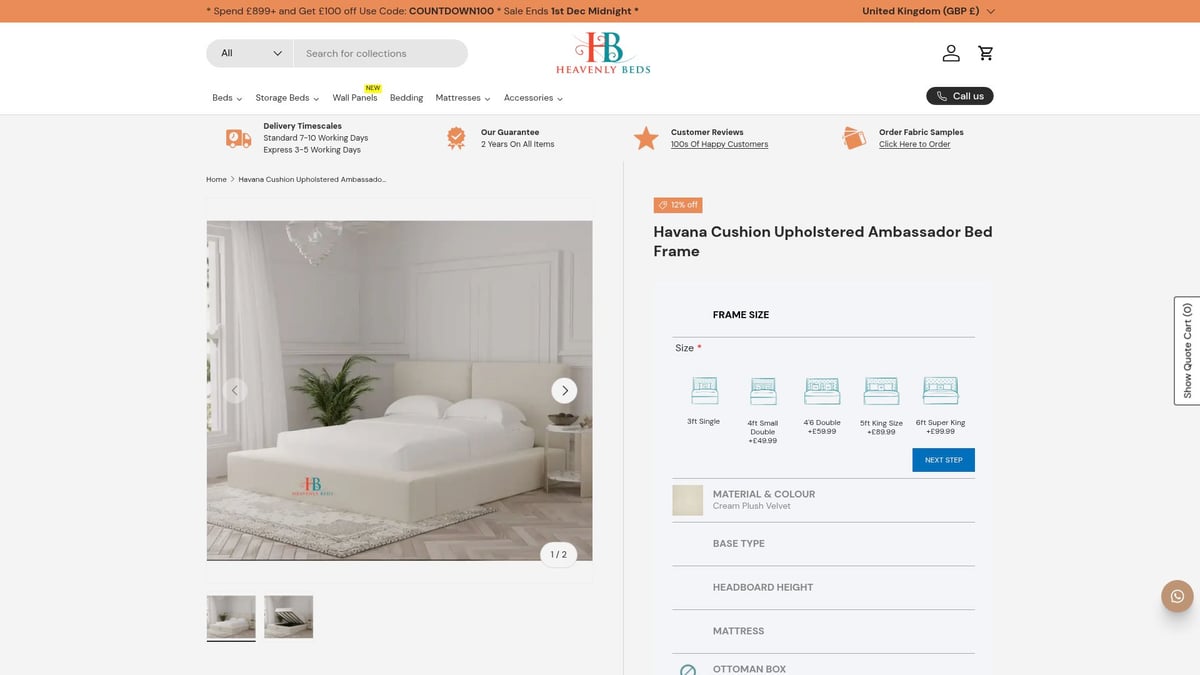The image size is (1200, 675).
Task: Select the 3ft Single frame size
Action: point(704,390)
